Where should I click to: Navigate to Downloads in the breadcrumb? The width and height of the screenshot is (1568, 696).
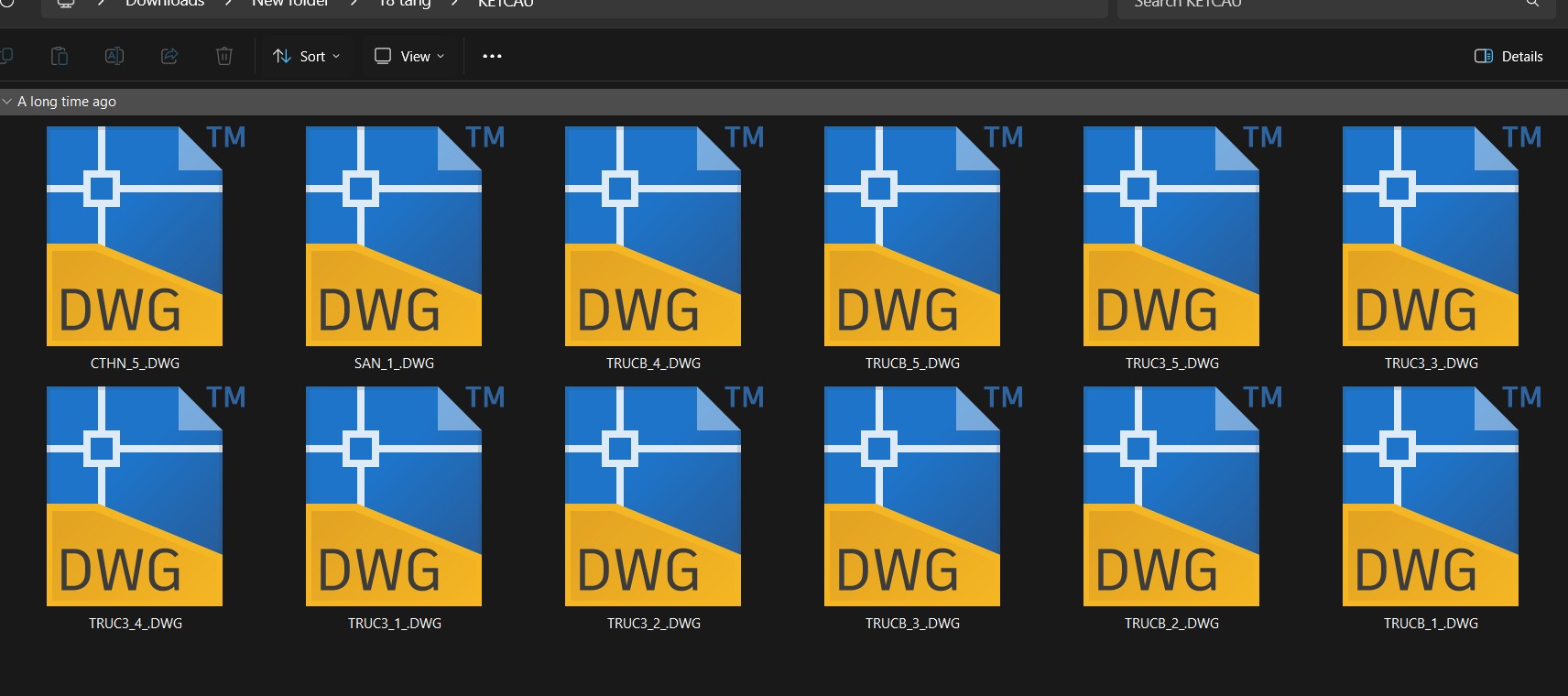click(x=165, y=4)
